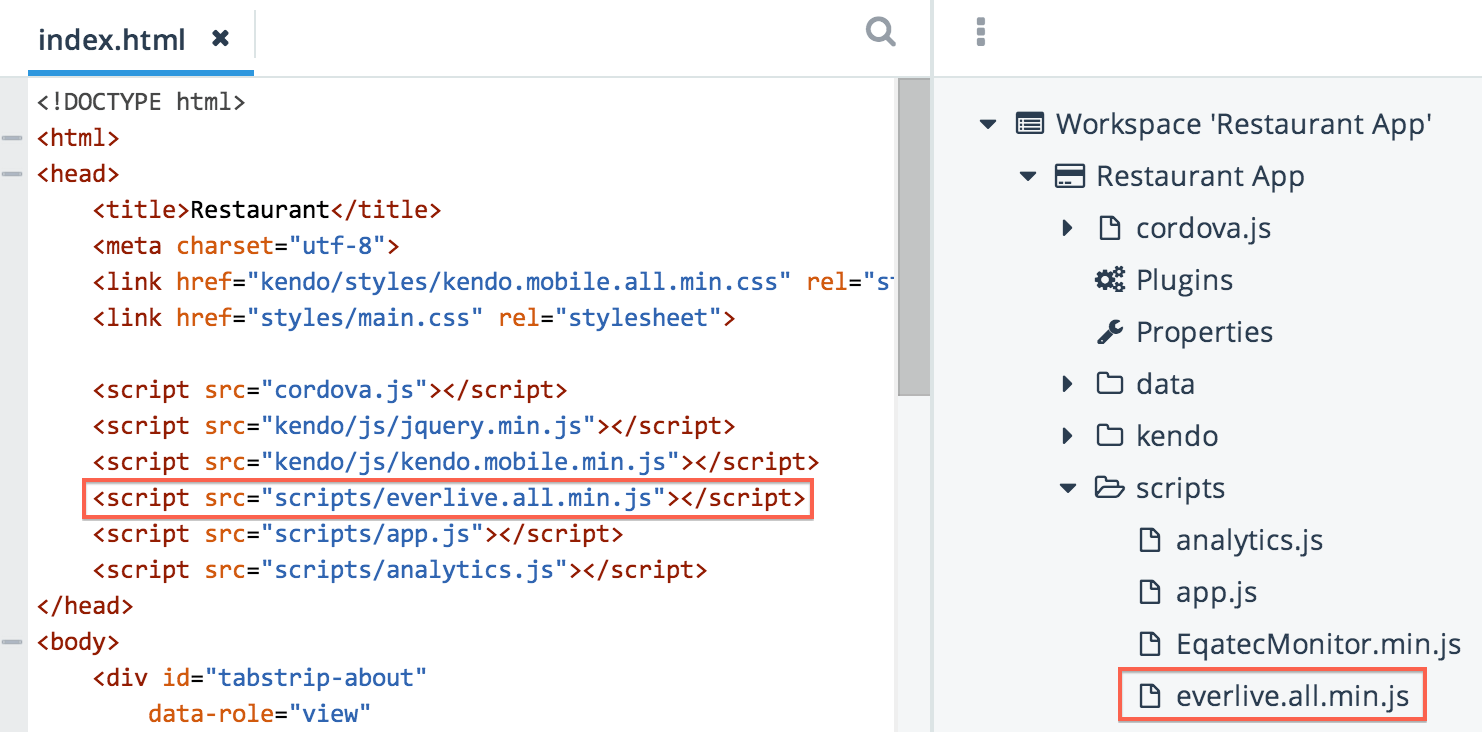
Task: Fold the <html> tag gutter marker
Action: [x=12, y=137]
